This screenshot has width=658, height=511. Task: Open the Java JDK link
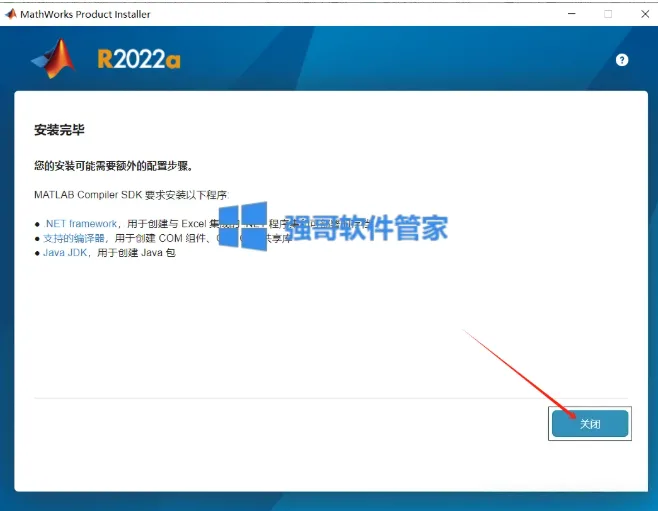tap(65, 253)
